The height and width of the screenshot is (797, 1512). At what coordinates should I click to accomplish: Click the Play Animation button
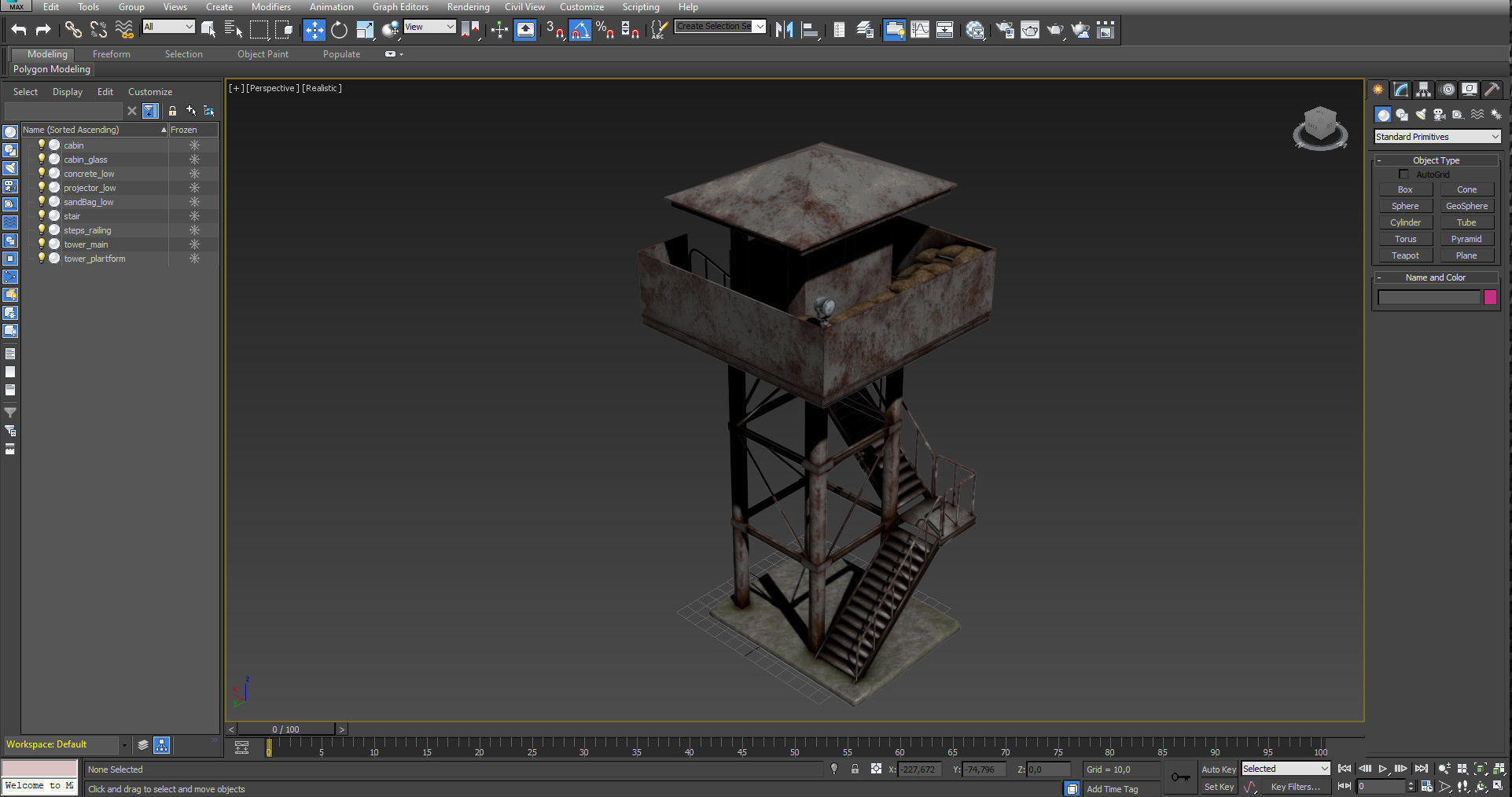pyautogui.click(x=1383, y=769)
